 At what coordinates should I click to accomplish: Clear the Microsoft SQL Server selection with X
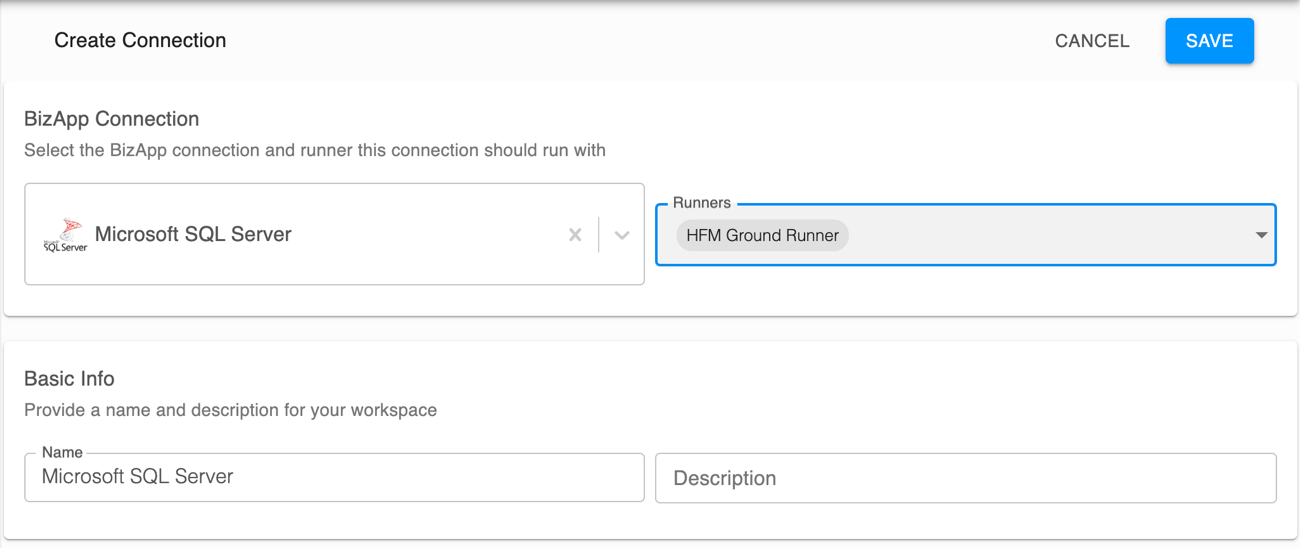(575, 235)
